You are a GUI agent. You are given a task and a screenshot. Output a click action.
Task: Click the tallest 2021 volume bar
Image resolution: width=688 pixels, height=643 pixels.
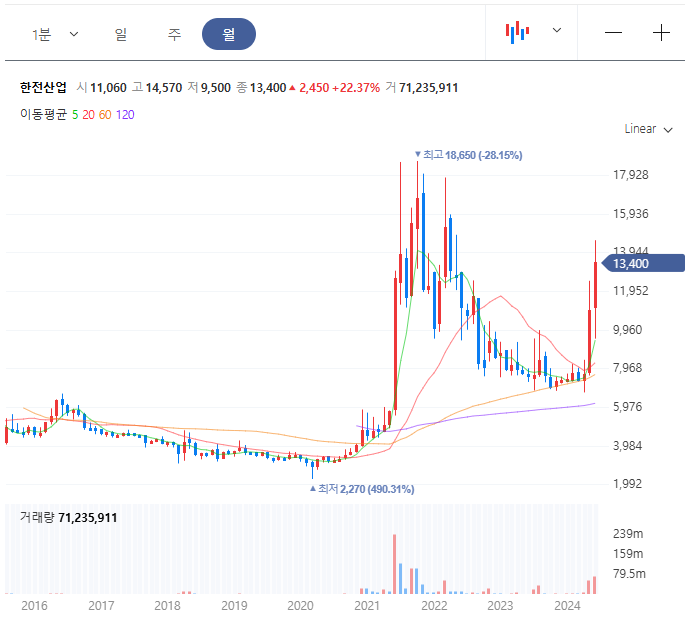[394, 564]
